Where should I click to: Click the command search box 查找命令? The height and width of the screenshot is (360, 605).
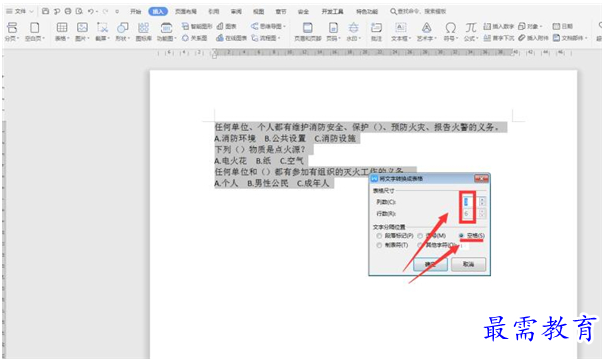[x=419, y=12]
